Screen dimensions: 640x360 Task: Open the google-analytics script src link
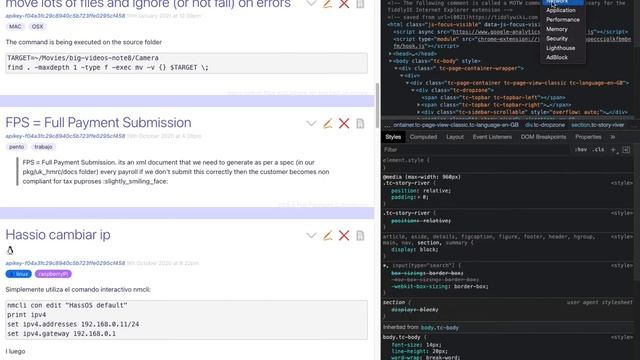click(496, 32)
